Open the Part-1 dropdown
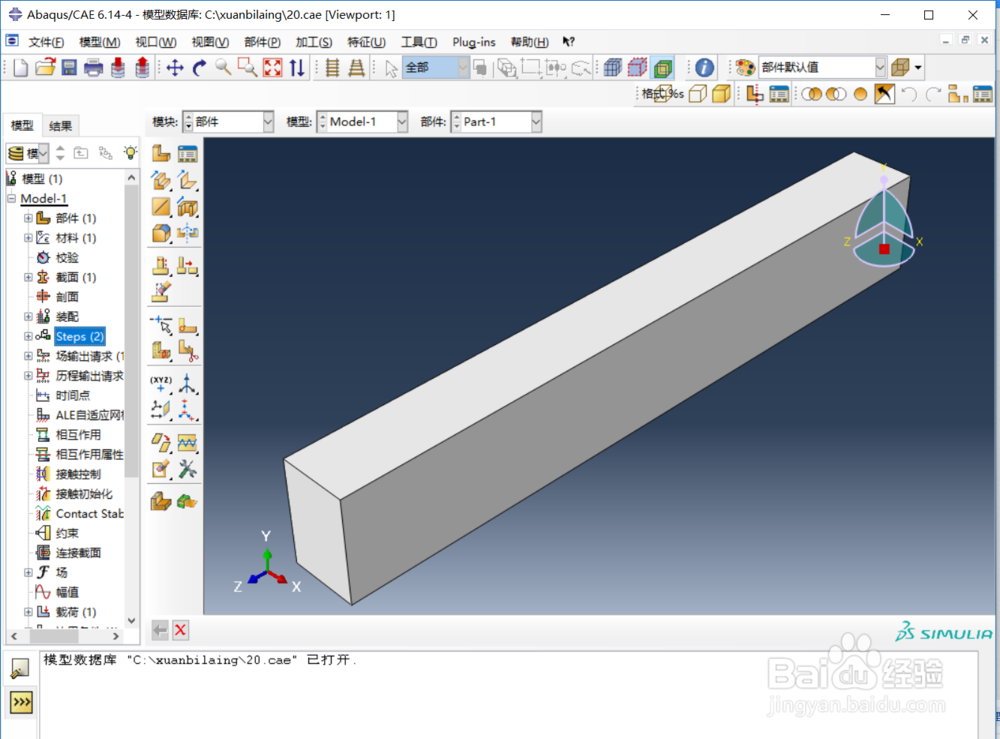The width and height of the screenshot is (1000, 739). [497, 122]
